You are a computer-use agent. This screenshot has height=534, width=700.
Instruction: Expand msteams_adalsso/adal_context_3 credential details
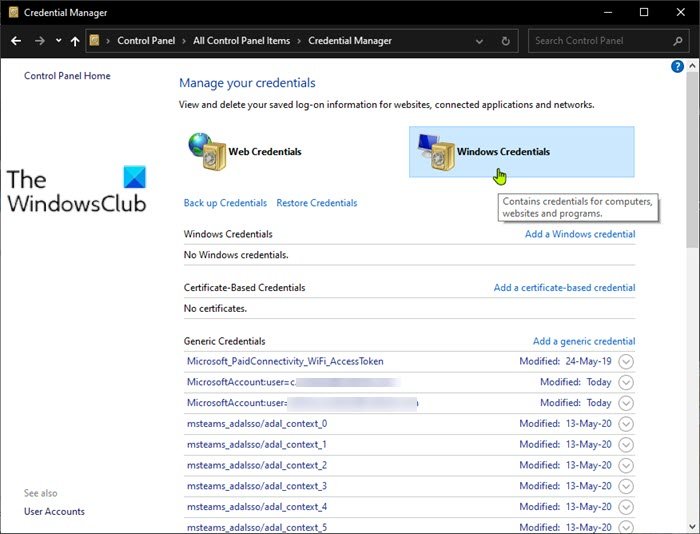click(626, 487)
